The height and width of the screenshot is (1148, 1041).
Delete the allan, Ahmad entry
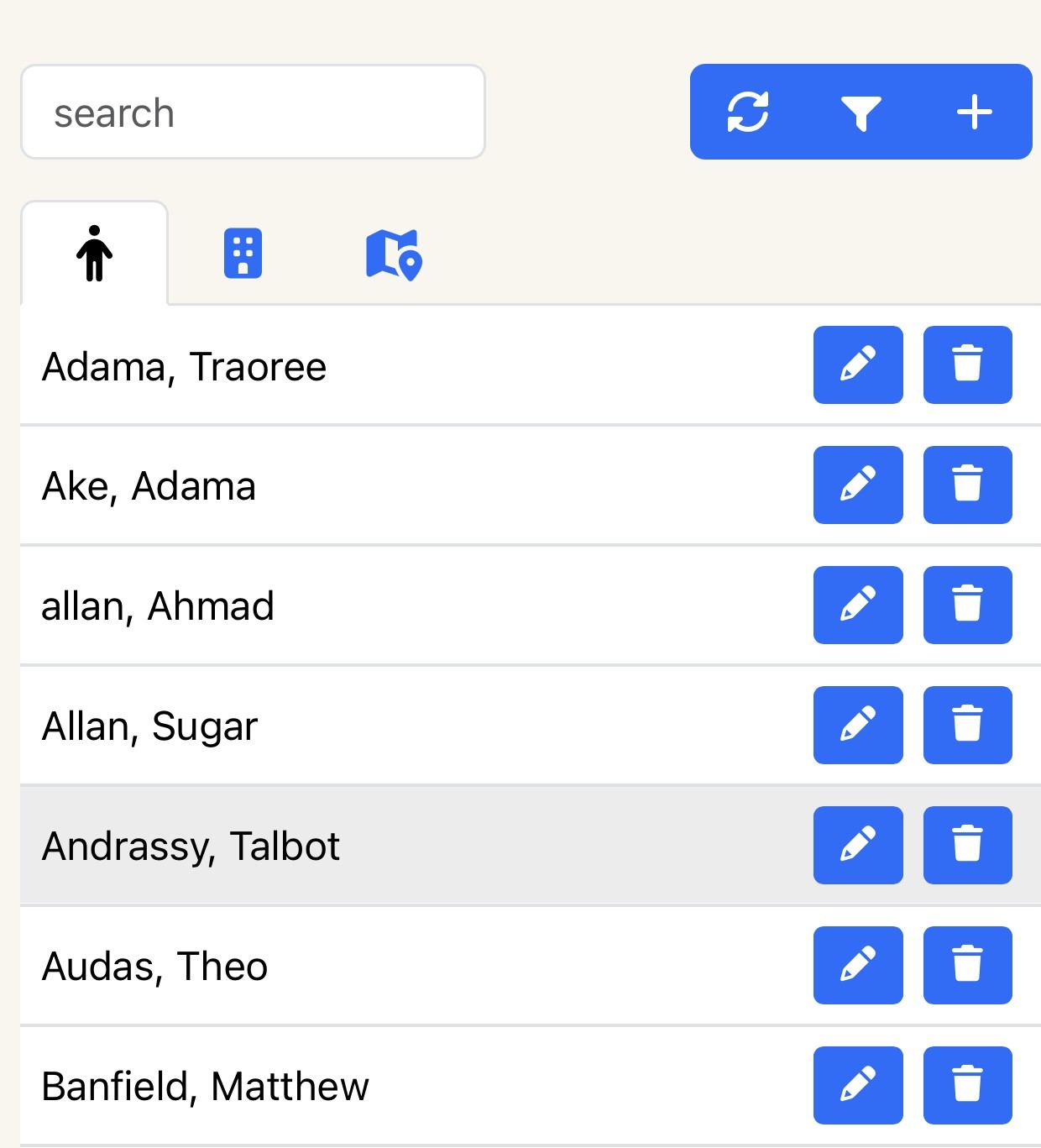click(x=967, y=605)
